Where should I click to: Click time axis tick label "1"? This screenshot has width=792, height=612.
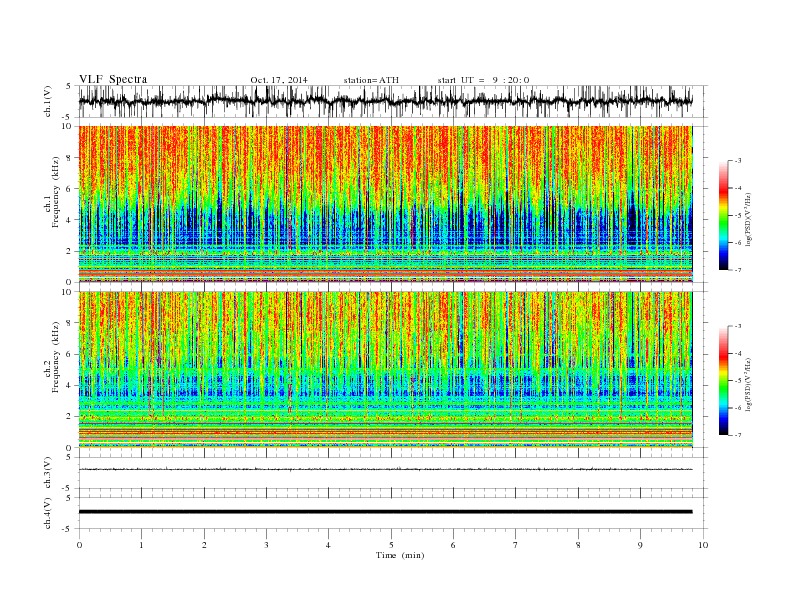tap(141, 545)
